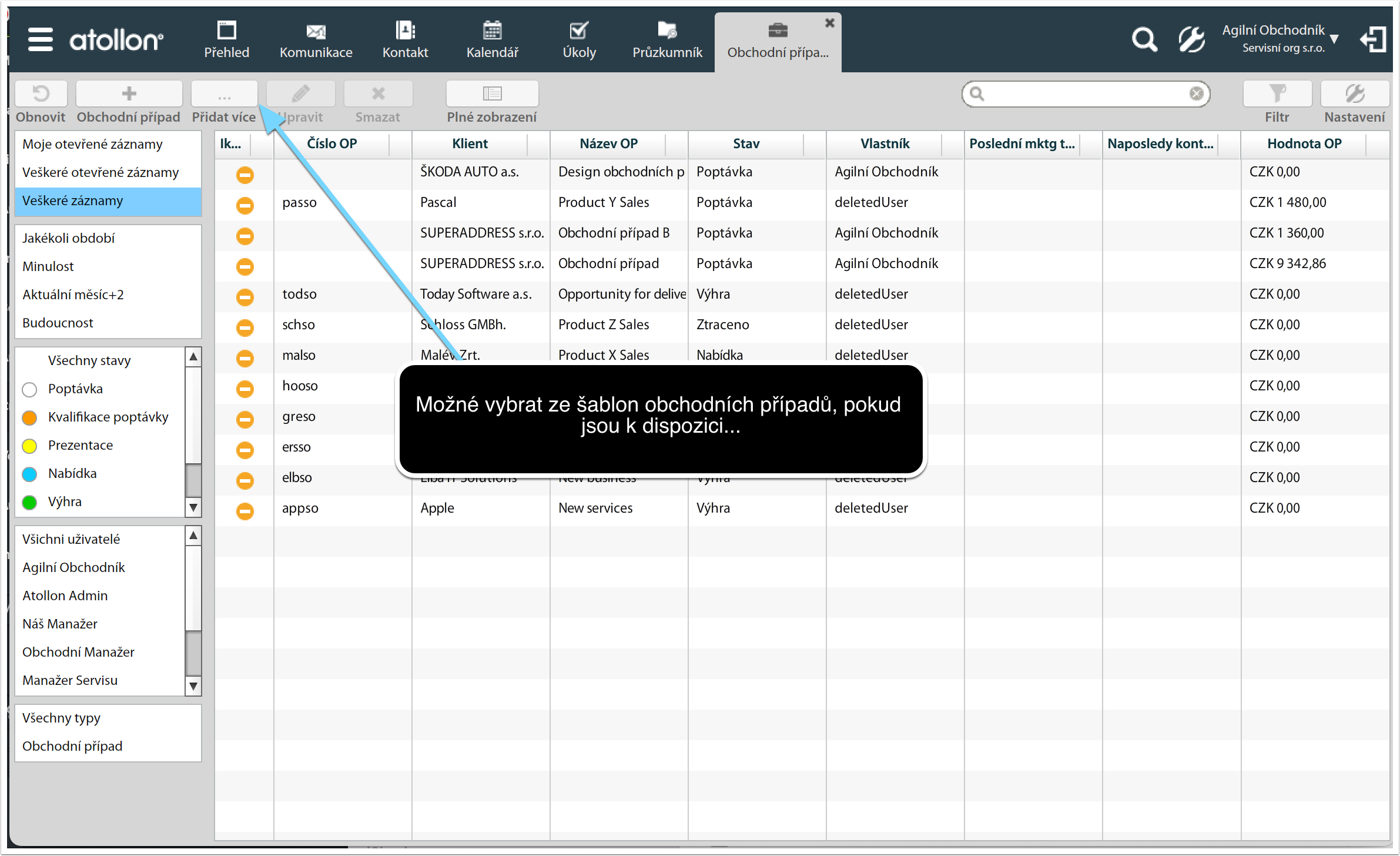Screen dimensions: 1400x856
Task: Add new Obchodní případ with plus icon
Action: click(129, 93)
